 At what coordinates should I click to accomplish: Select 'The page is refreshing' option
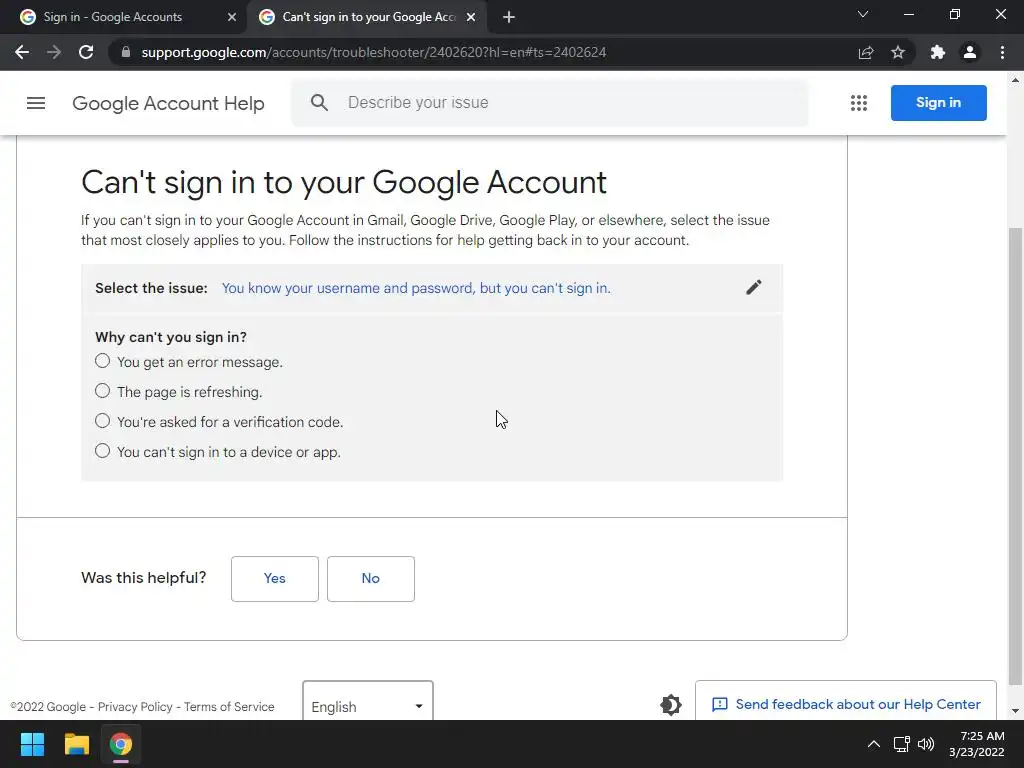103,391
